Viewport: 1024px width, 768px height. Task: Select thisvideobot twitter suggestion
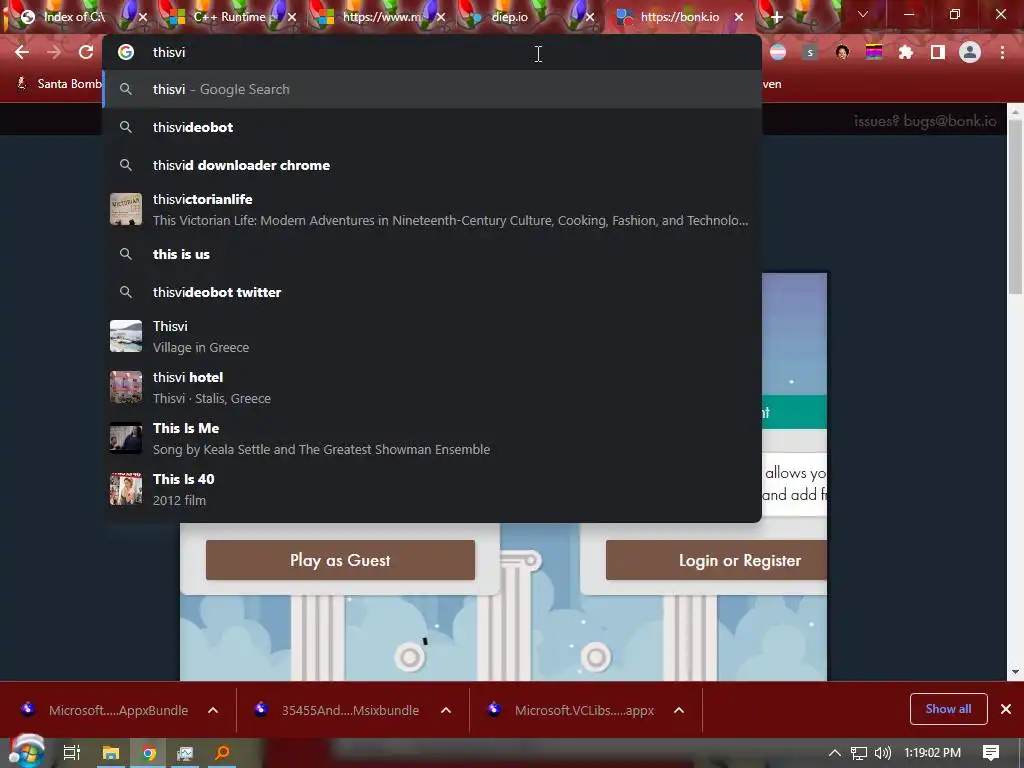click(x=432, y=292)
